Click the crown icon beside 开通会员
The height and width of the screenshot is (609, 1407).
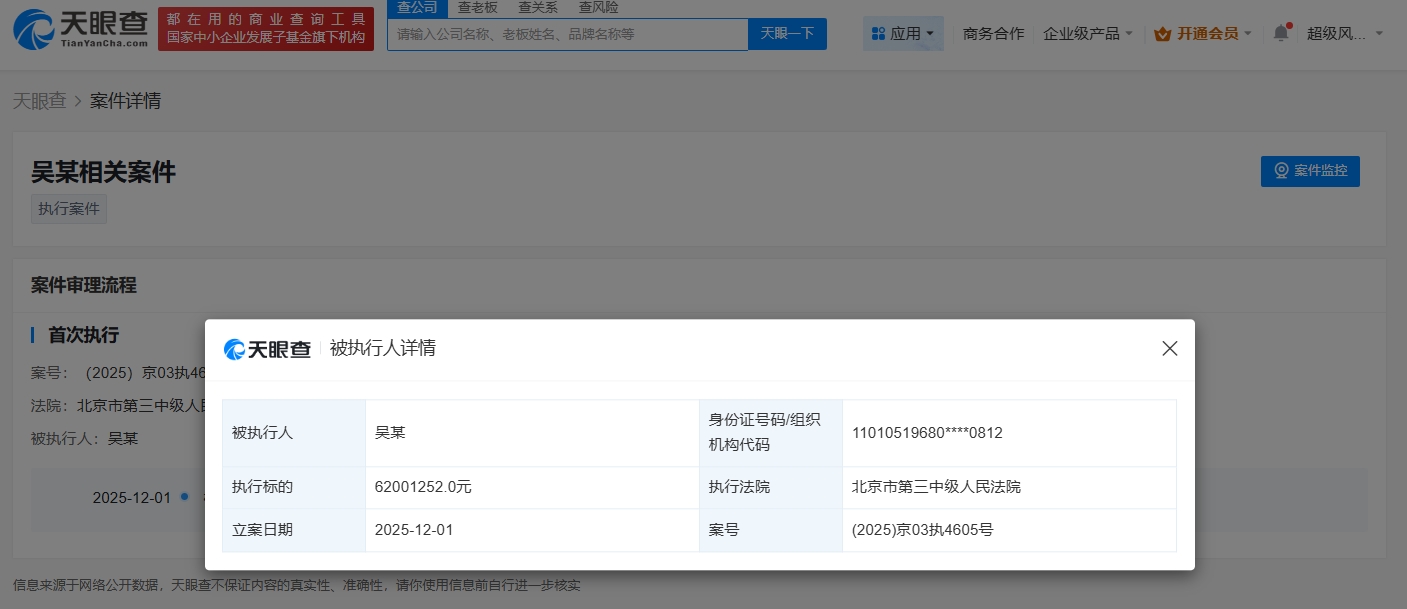click(1162, 34)
